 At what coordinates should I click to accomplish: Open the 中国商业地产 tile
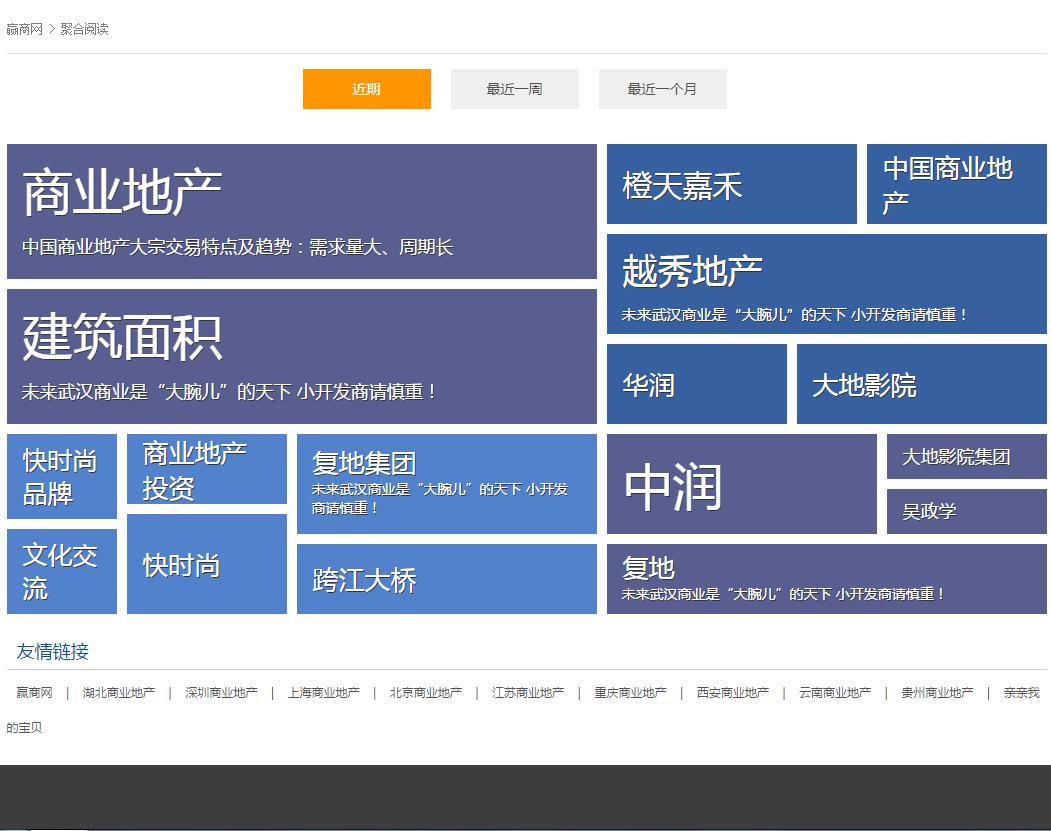click(x=956, y=184)
